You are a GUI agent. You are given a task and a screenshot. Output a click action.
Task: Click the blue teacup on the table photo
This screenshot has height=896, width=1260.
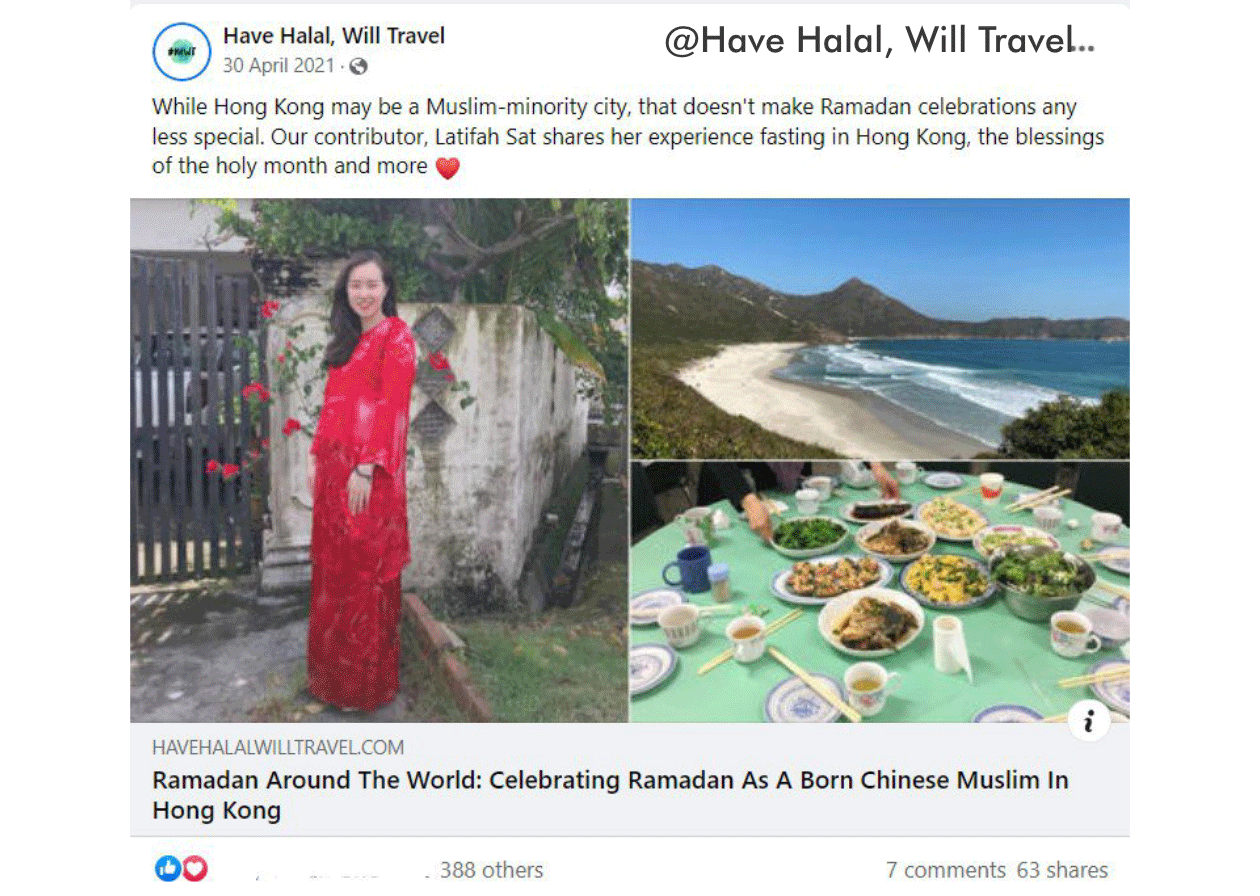tap(687, 568)
